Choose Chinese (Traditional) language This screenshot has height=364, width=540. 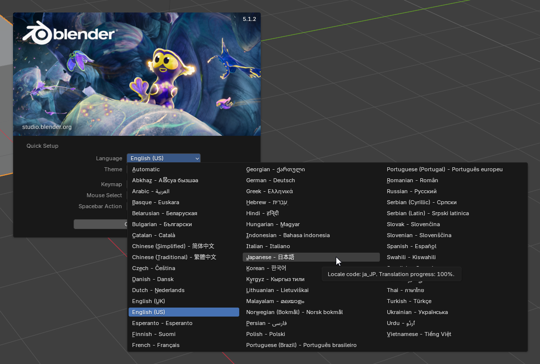184,257
